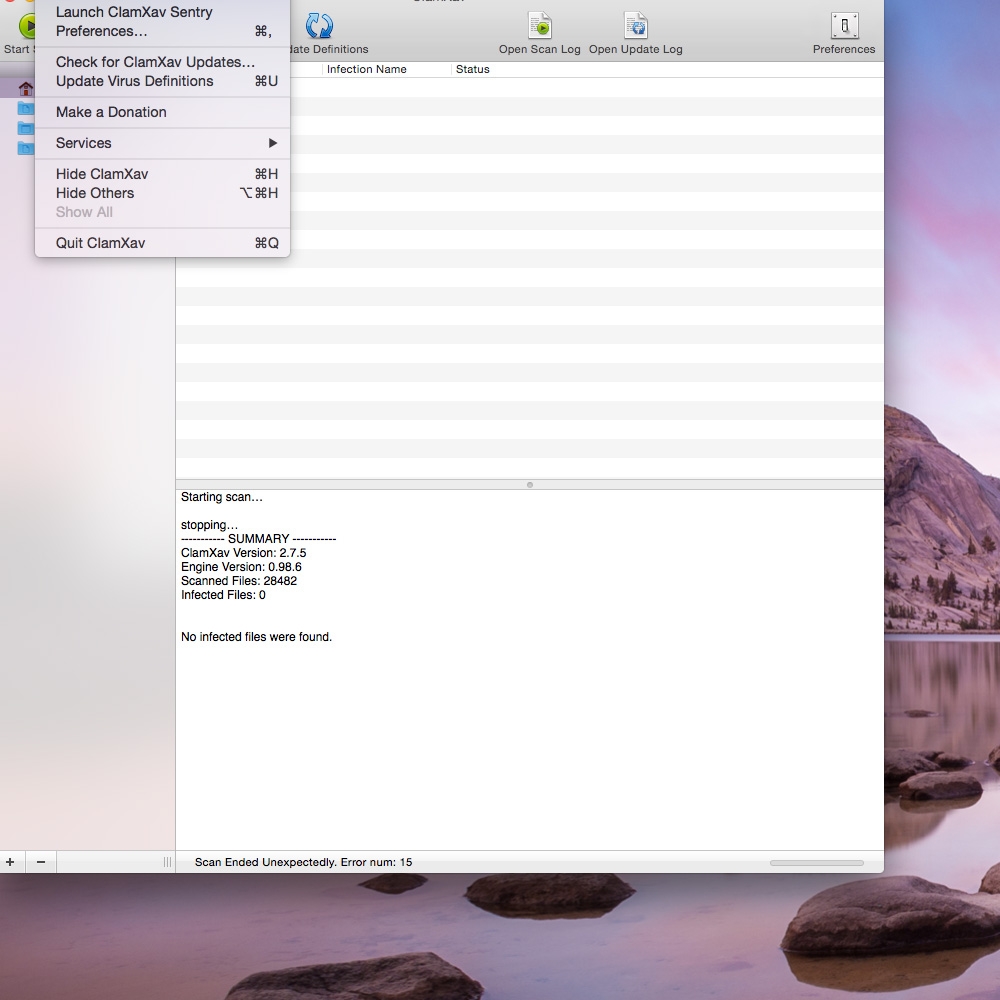Viewport: 1000px width, 1000px height.
Task: Select Update Virus Definitions in the menu
Action: coord(162,81)
